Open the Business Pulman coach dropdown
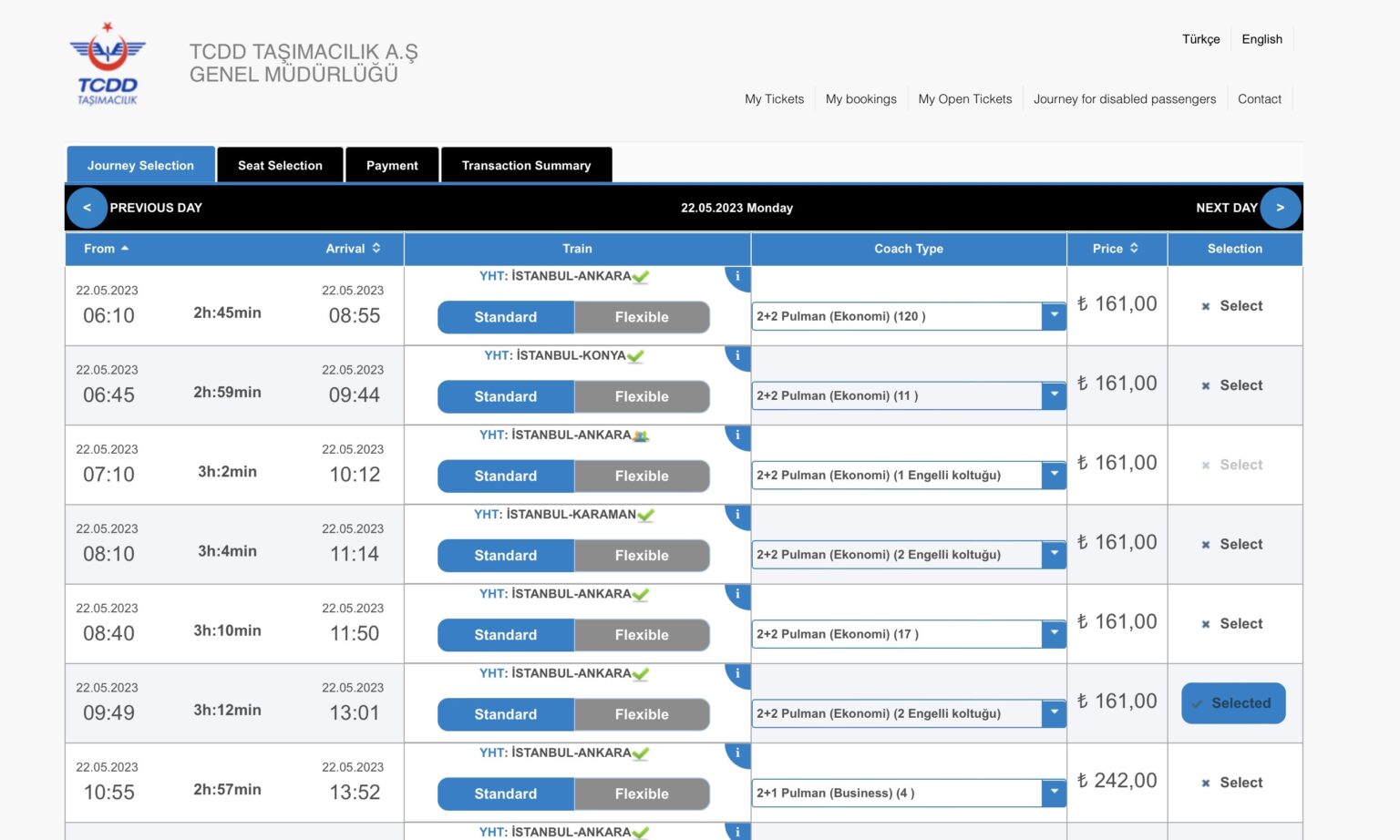The height and width of the screenshot is (840, 1400). pyautogui.click(x=1054, y=793)
